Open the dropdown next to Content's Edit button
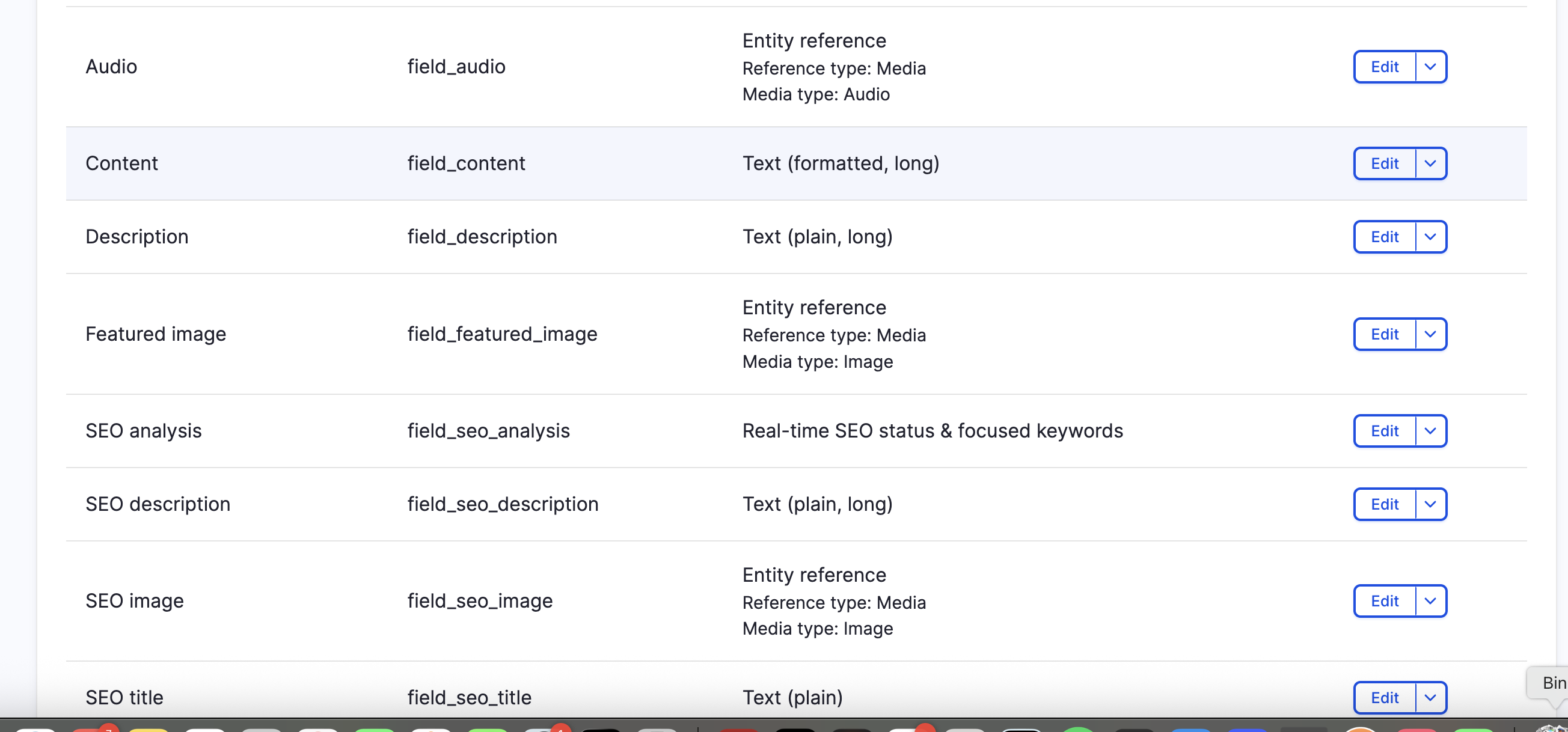This screenshot has width=1568, height=732. pos(1430,163)
